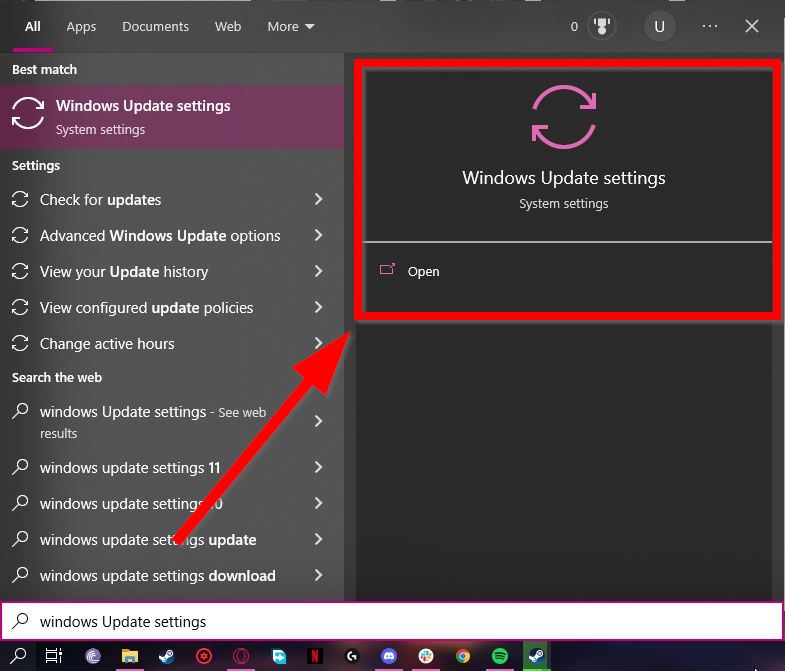This screenshot has width=785, height=671.
Task: Expand chevron next to View your Update history
Action: (318, 271)
